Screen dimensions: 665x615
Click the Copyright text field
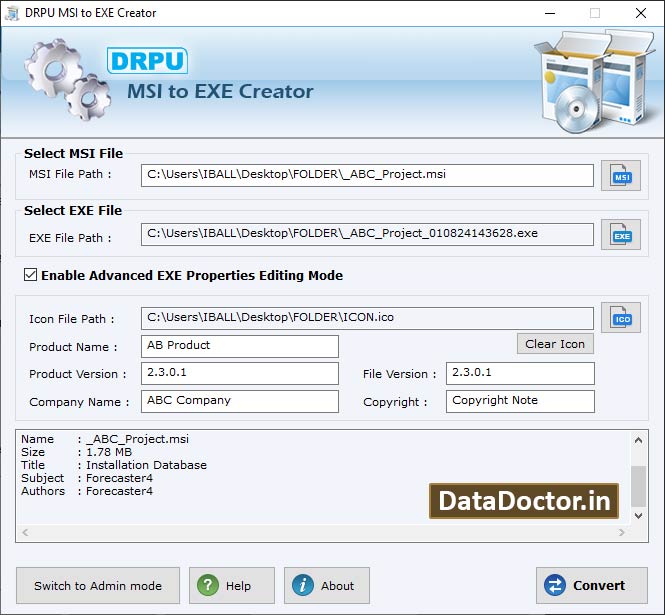[x=520, y=401]
